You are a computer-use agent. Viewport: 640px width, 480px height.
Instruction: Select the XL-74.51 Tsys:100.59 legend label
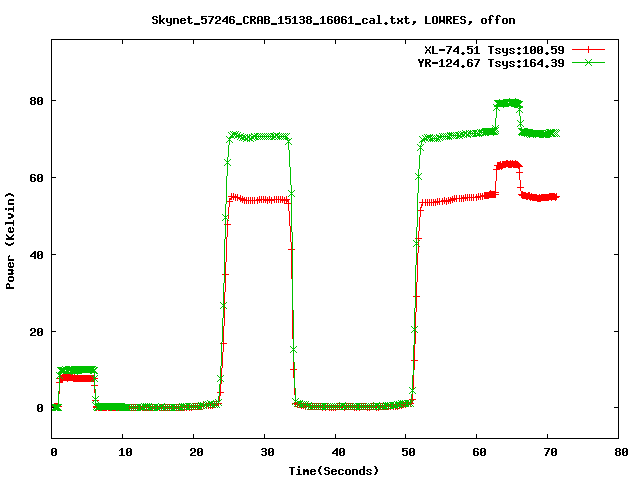pos(494,50)
